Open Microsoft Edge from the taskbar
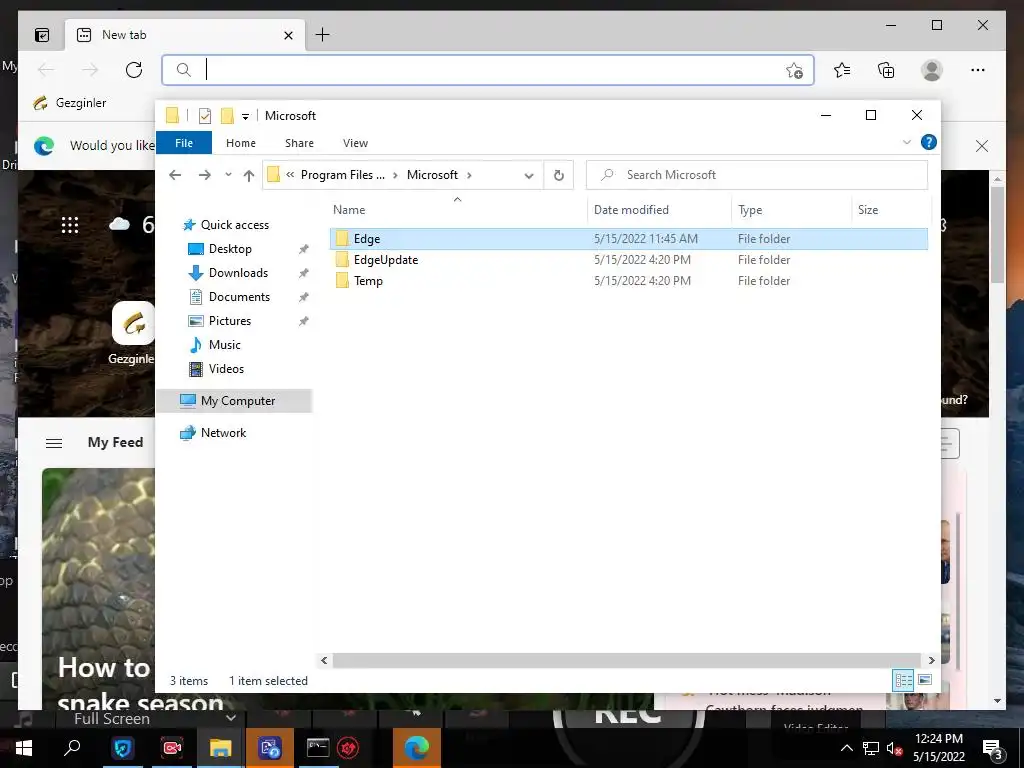Screen dimensions: 1024x768 tap(417, 748)
